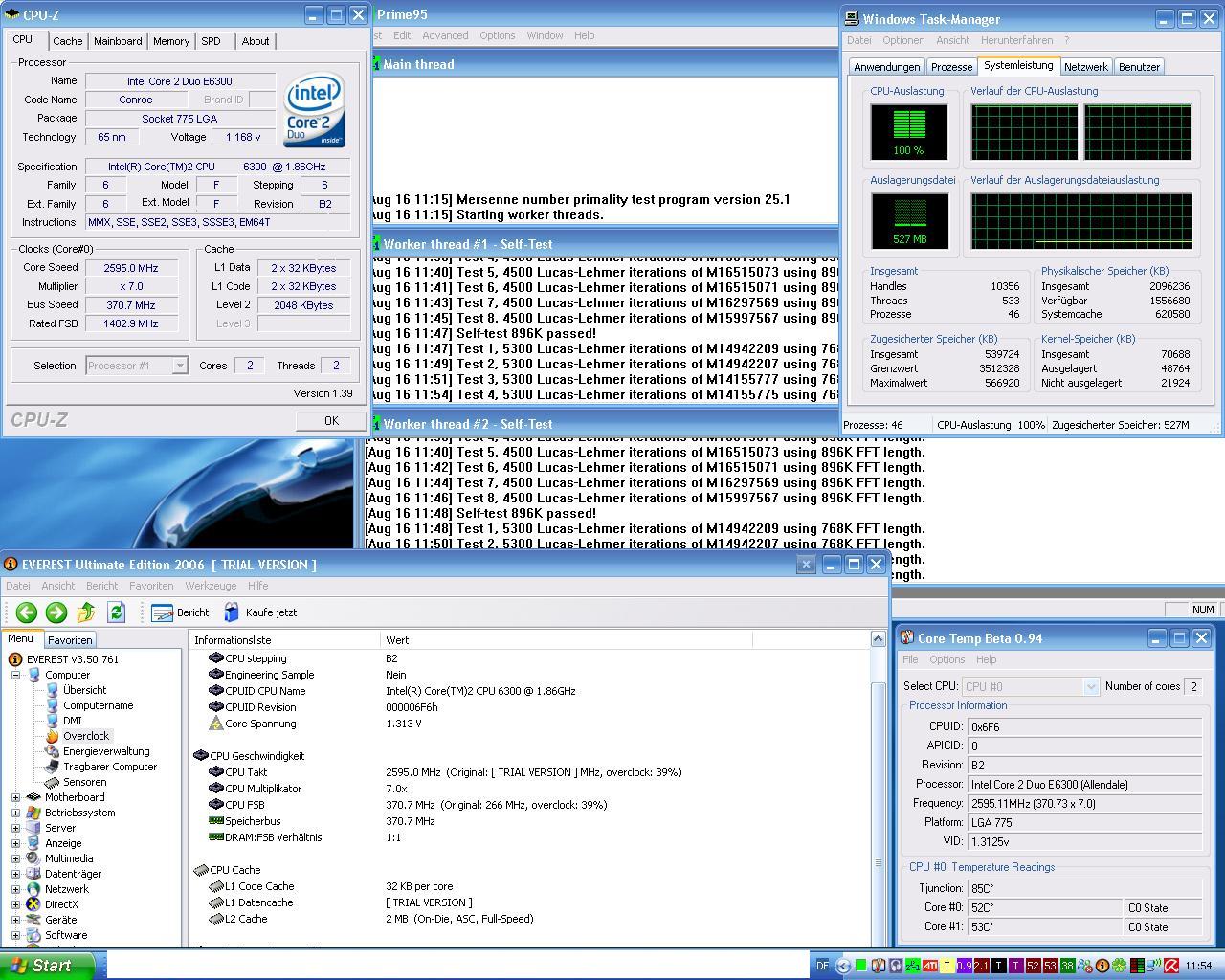Click the green tray icon showing 38

click(1067, 966)
